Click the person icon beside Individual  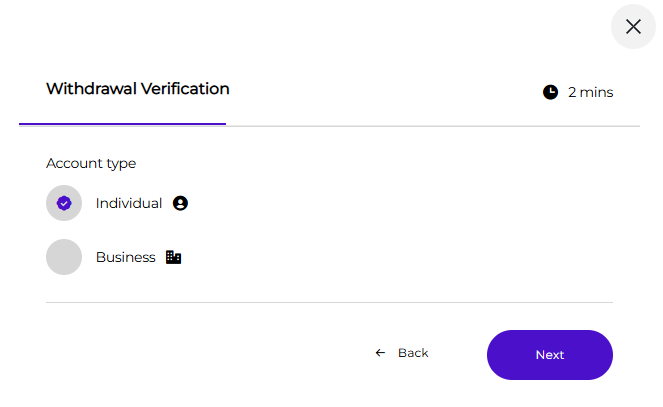click(180, 203)
